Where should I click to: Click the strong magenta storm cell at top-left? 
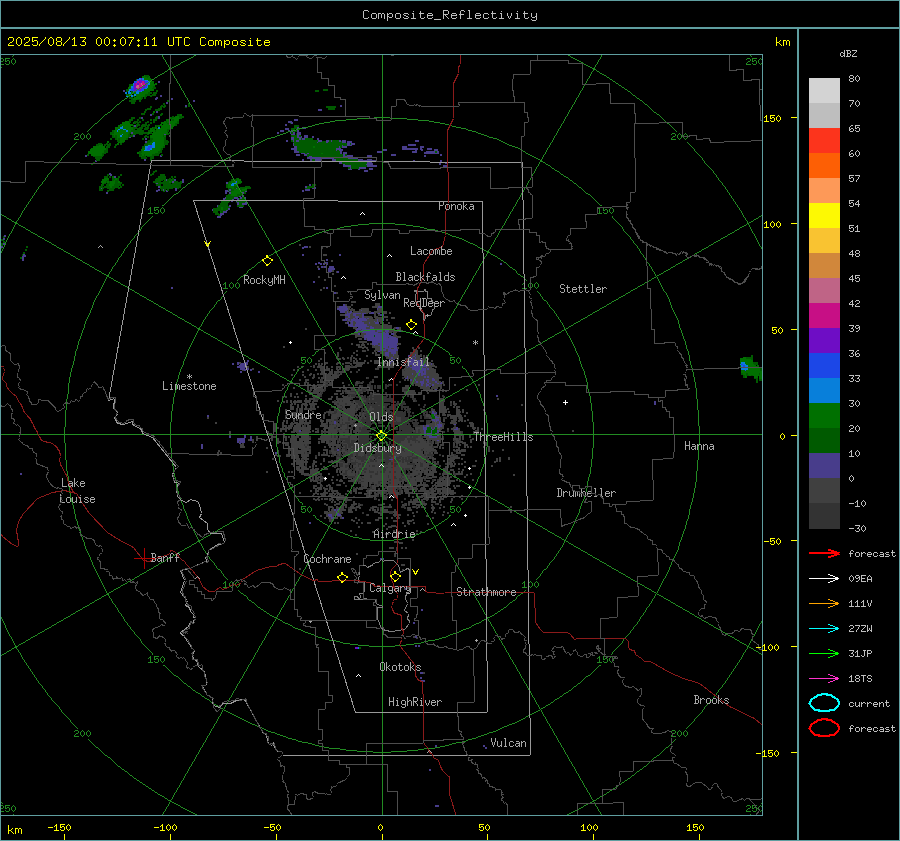139,87
